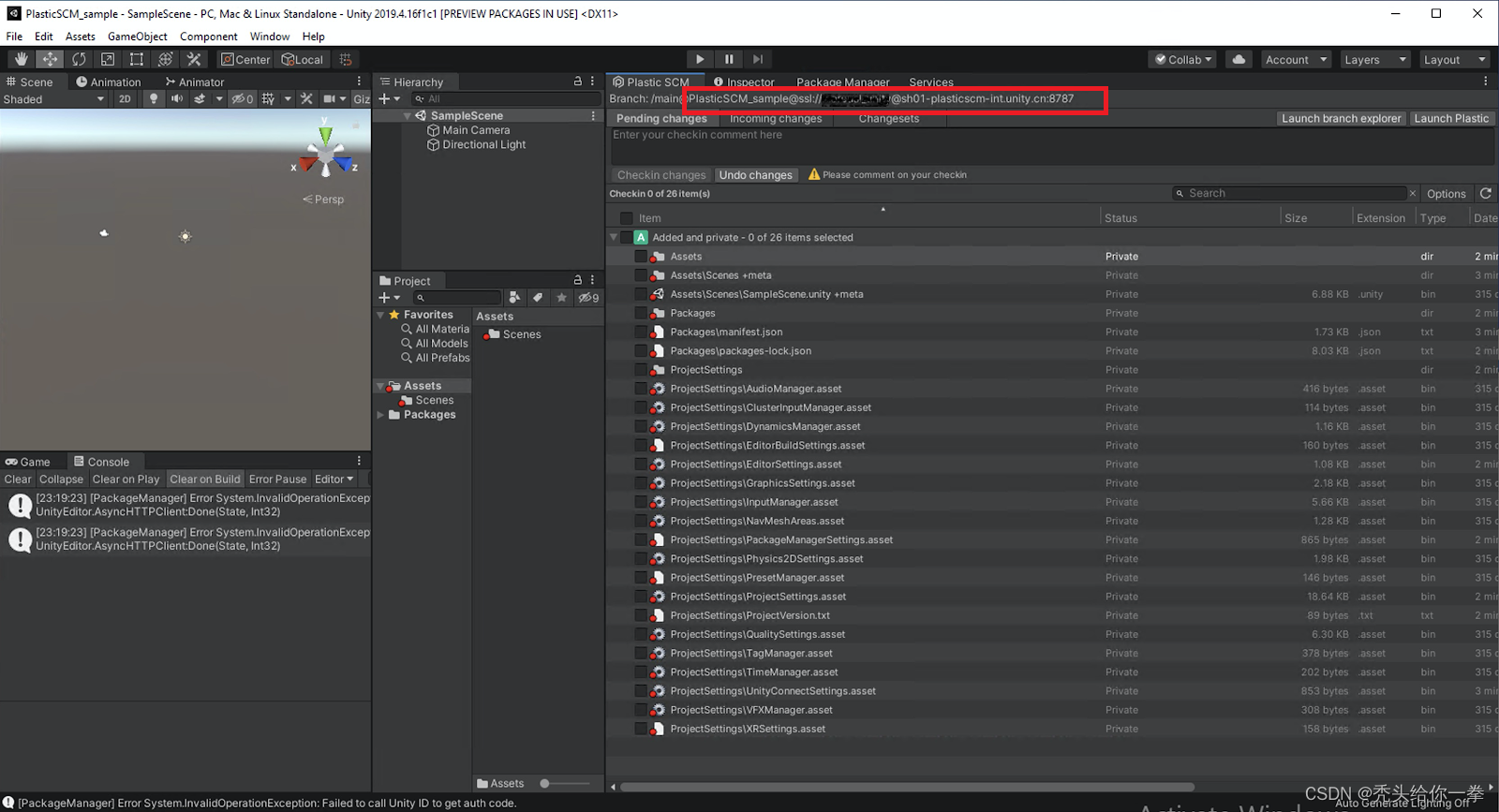Switch to the Changesets tab

point(889,119)
